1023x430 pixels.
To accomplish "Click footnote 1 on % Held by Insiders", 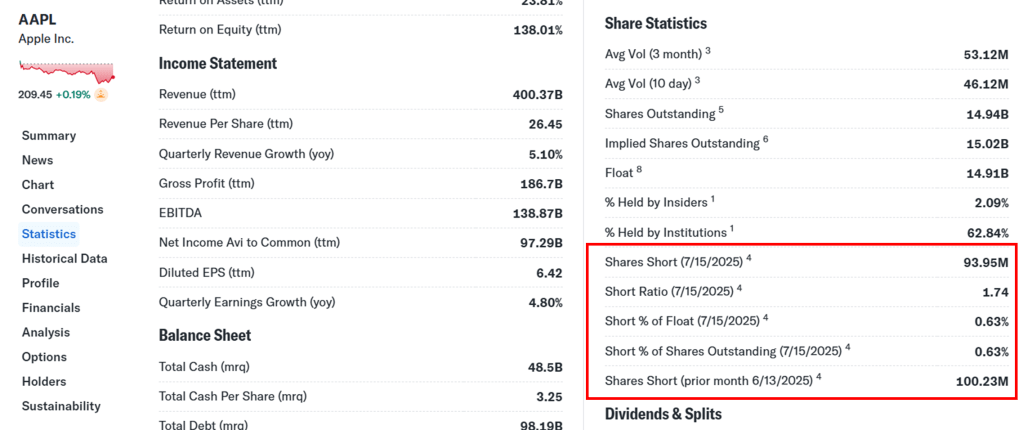I will pyautogui.click(x=713, y=199).
